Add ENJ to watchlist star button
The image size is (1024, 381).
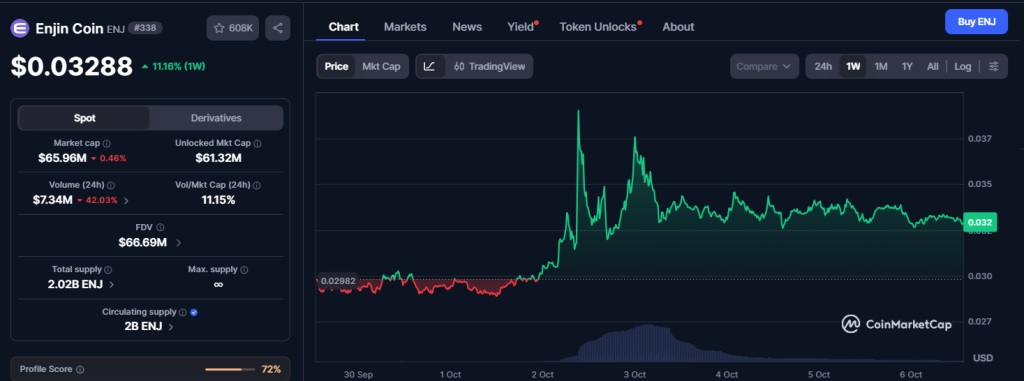[233, 28]
